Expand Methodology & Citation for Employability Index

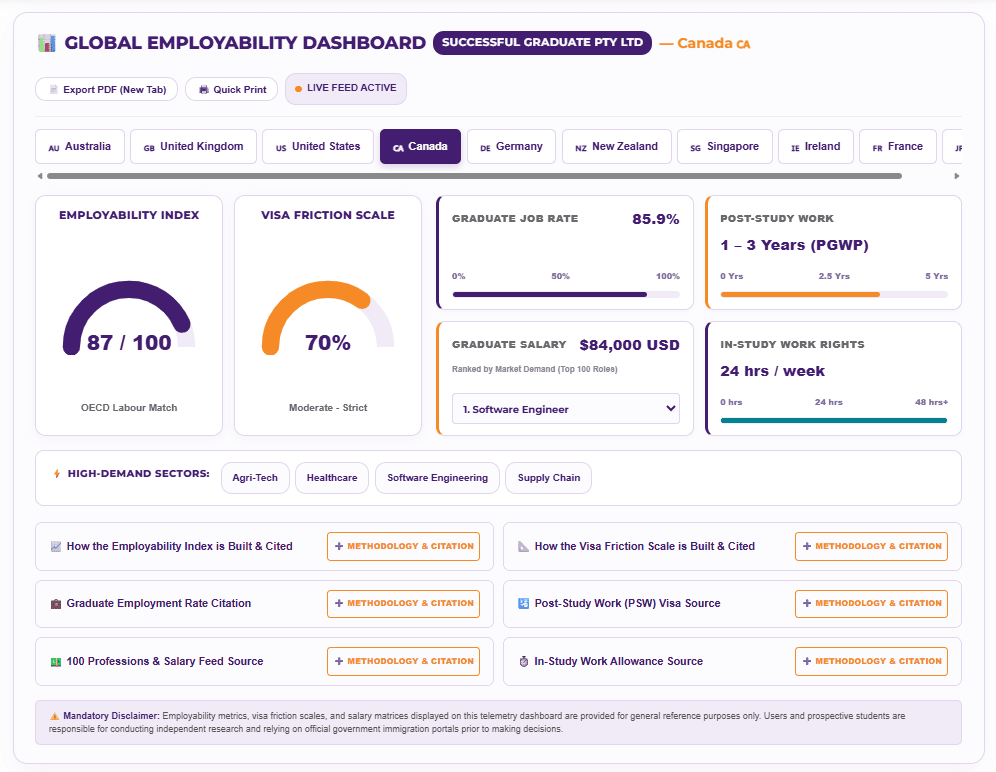point(403,546)
